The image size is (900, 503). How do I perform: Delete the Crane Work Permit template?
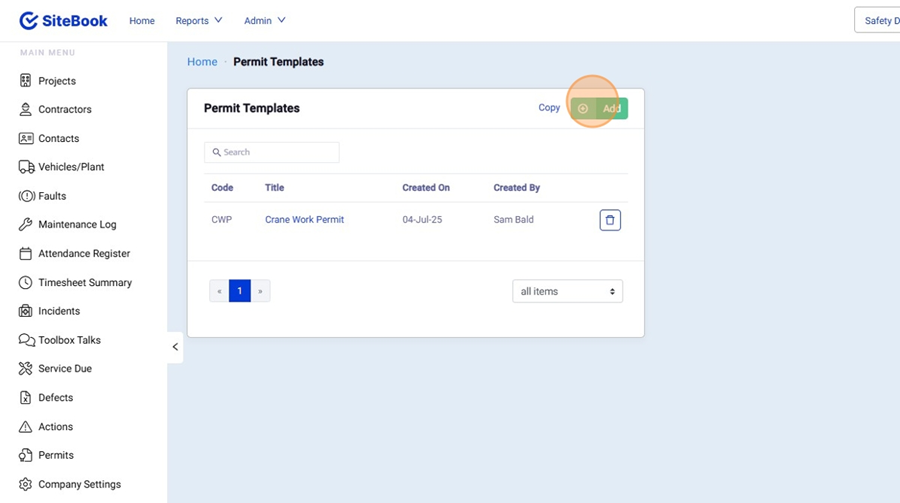pos(610,220)
